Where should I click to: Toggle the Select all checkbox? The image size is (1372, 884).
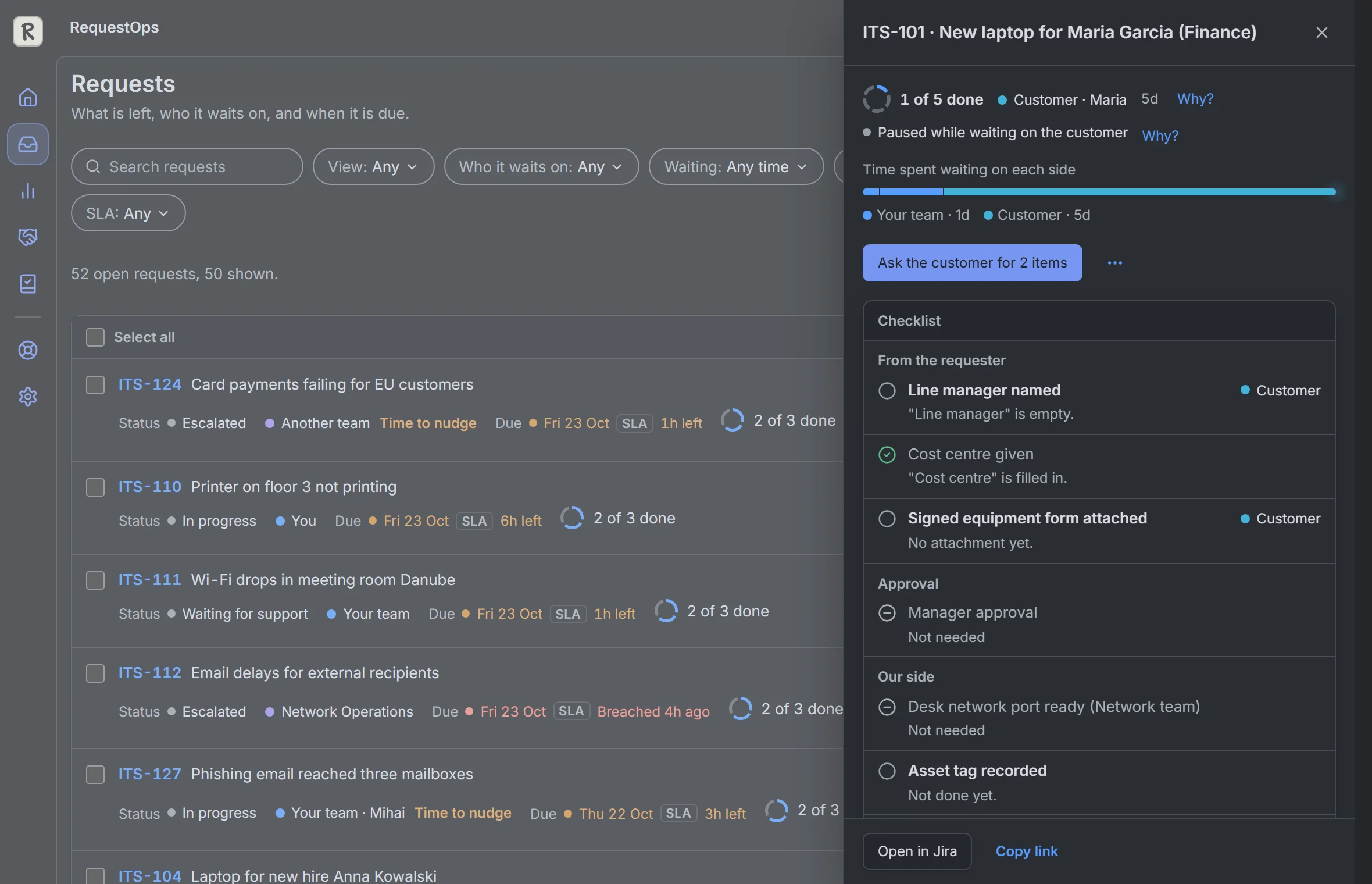click(x=95, y=337)
